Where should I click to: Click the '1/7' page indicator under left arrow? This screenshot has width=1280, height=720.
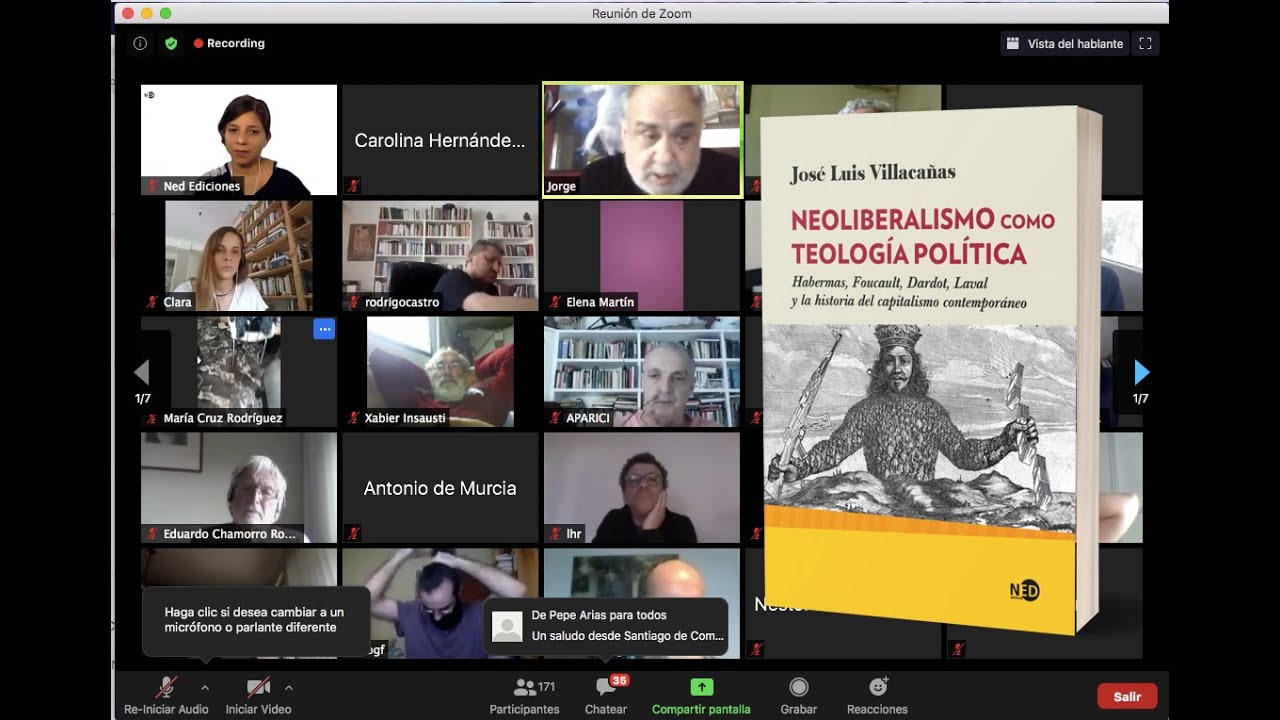(x=143, y=398)
